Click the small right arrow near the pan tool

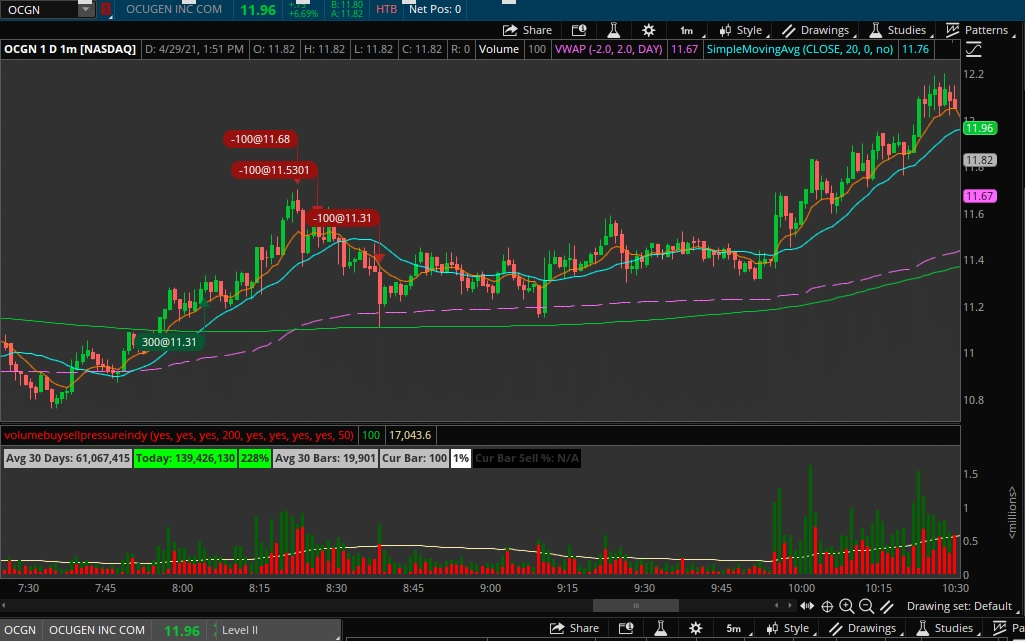click(x=790, y=606)
